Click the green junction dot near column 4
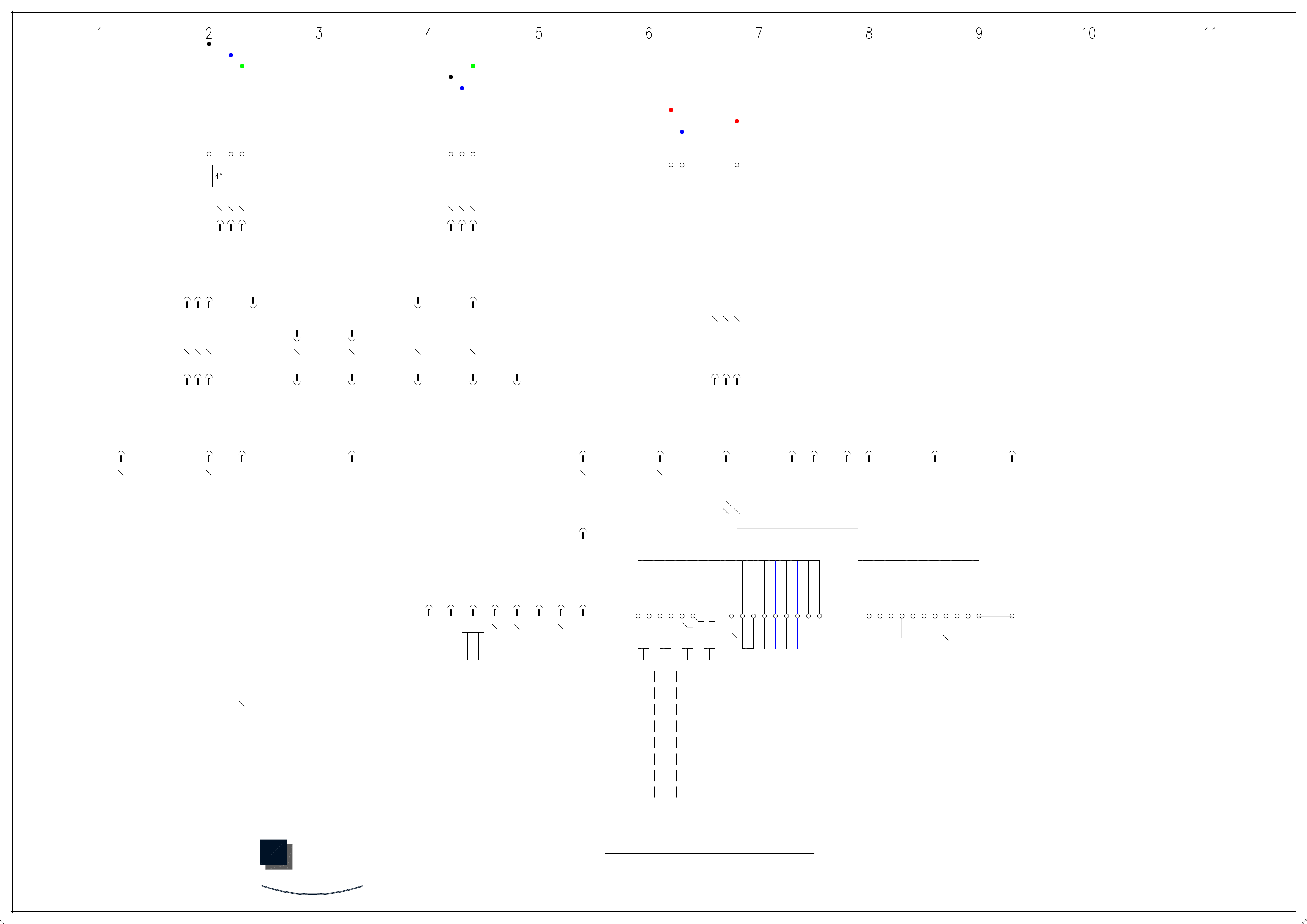 click(x=473, y=66)
